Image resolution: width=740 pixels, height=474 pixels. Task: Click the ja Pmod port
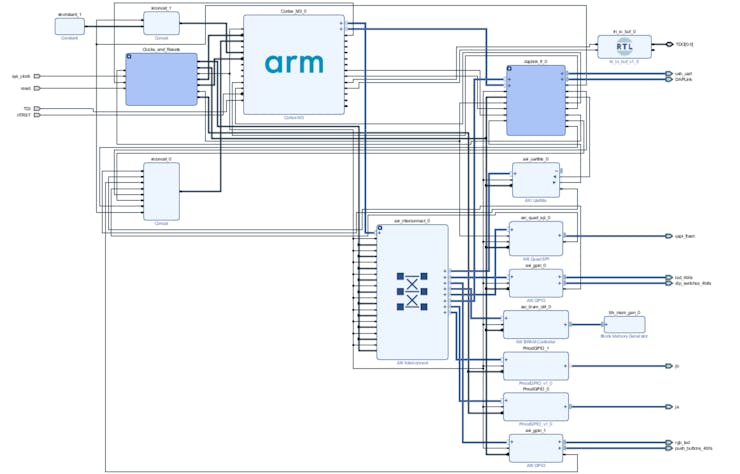point(669,406)
